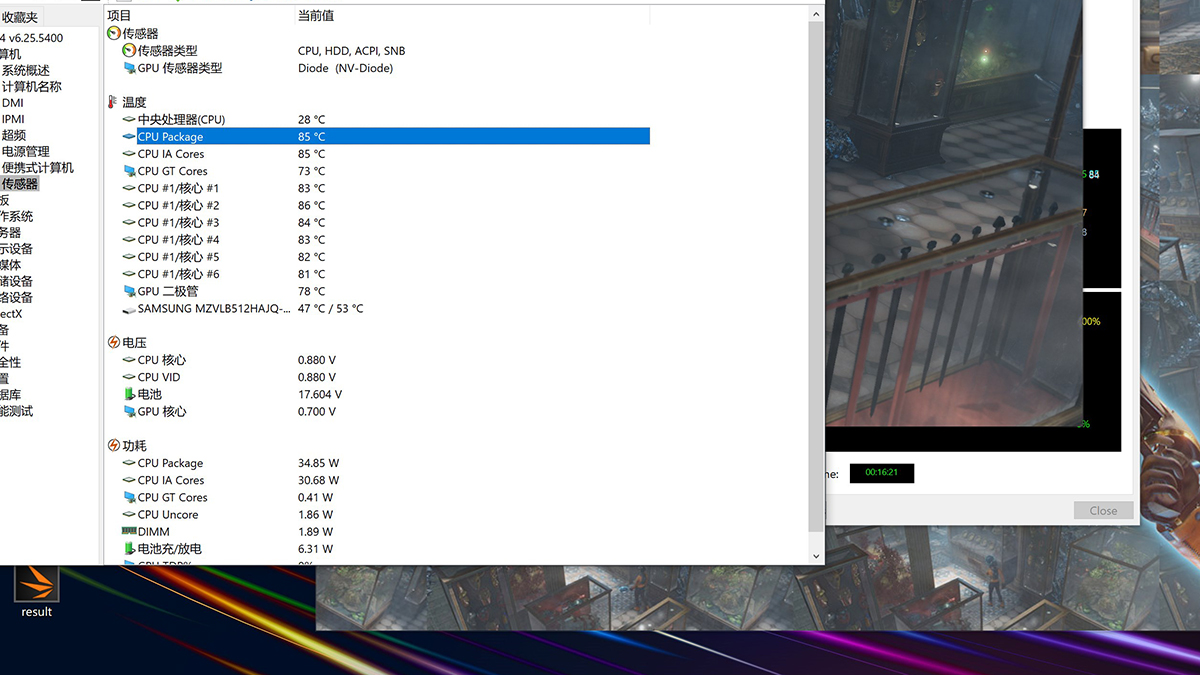Click the 电池 voltage battery icon

coord(129,394)
